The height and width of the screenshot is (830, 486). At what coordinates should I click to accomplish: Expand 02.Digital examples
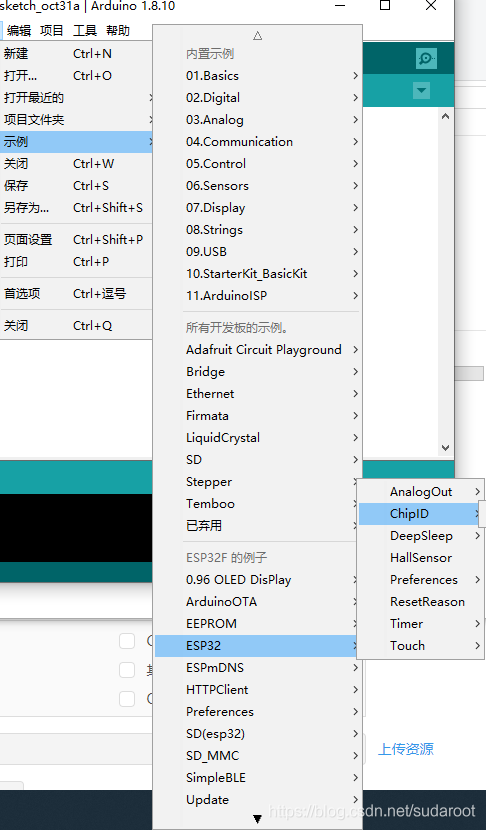258,98
